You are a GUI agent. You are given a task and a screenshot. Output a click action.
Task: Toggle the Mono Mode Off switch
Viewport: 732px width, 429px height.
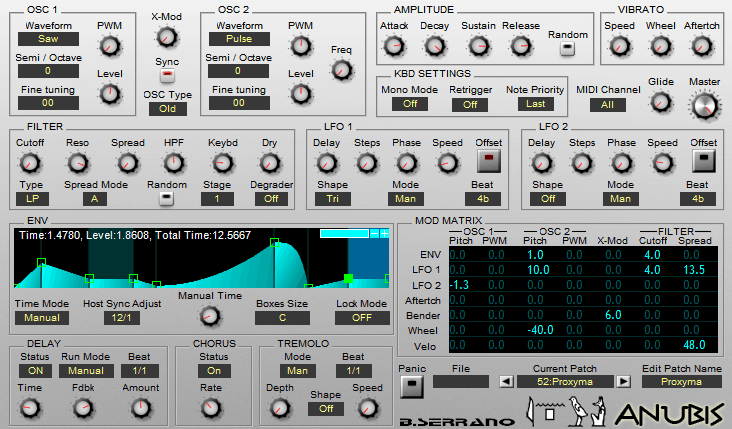(410, 104)
